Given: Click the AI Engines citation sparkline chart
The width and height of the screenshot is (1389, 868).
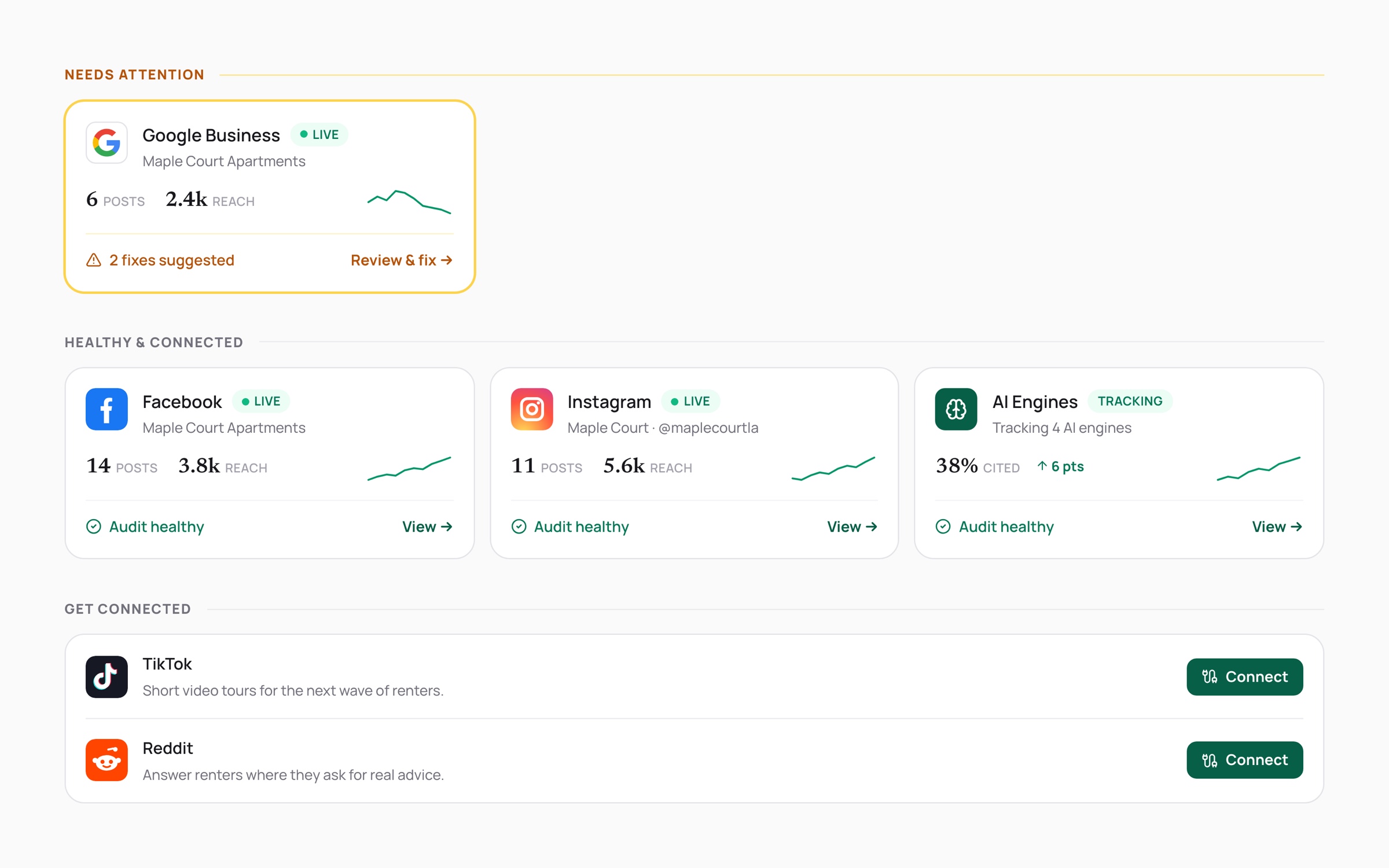Looking at the screenshot, I should click(x=1259, y=468).
